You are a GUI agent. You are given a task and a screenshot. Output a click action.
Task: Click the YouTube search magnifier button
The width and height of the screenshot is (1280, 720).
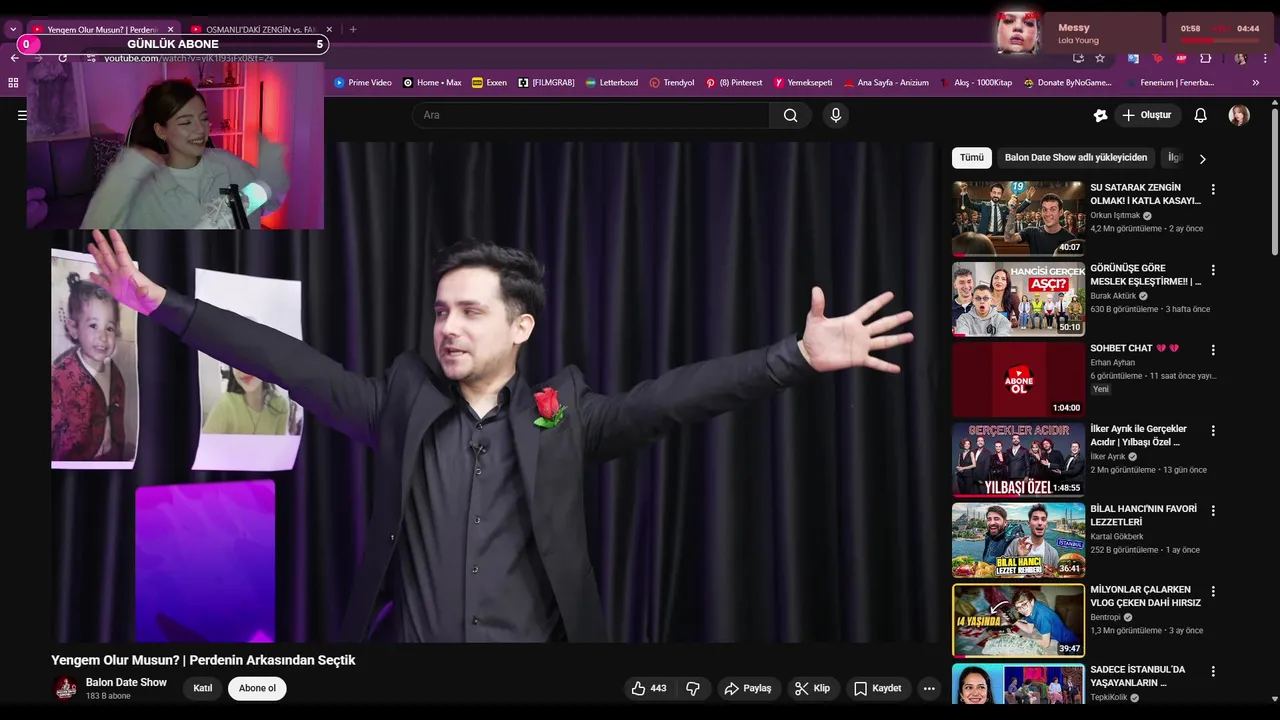(x=791, y=115)
